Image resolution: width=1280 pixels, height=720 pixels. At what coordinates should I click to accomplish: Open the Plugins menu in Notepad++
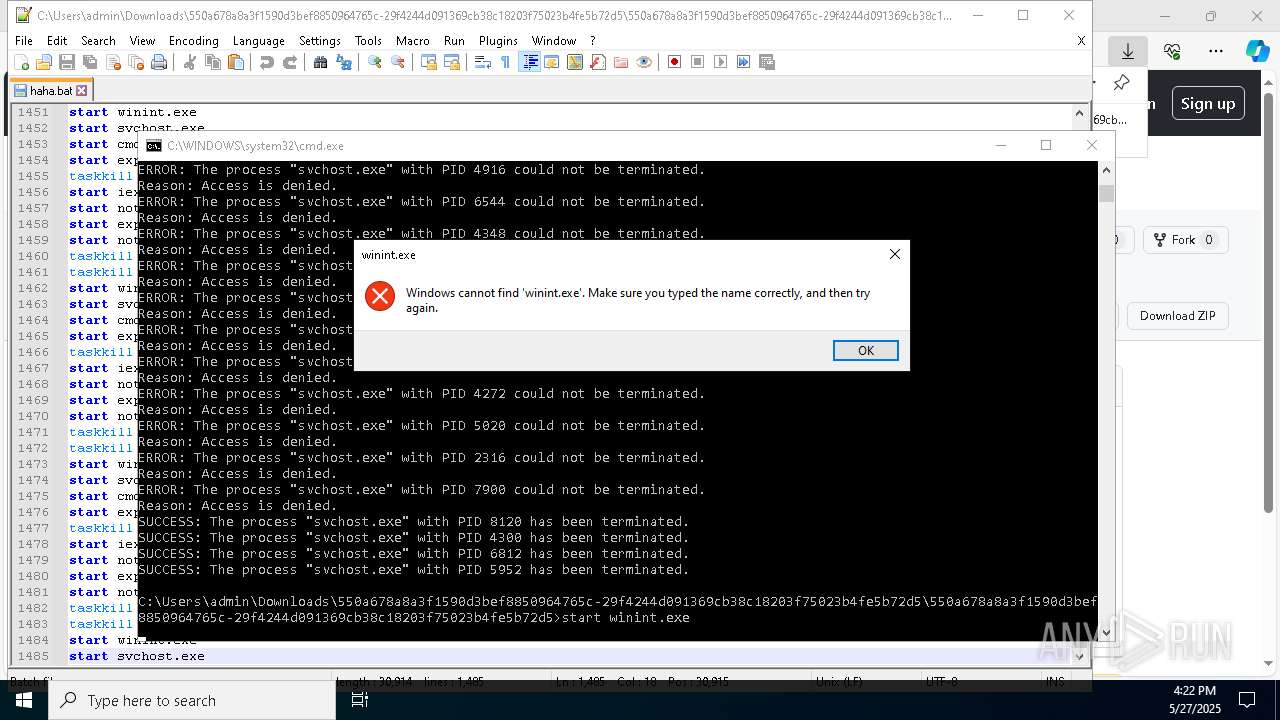(498, 40)
